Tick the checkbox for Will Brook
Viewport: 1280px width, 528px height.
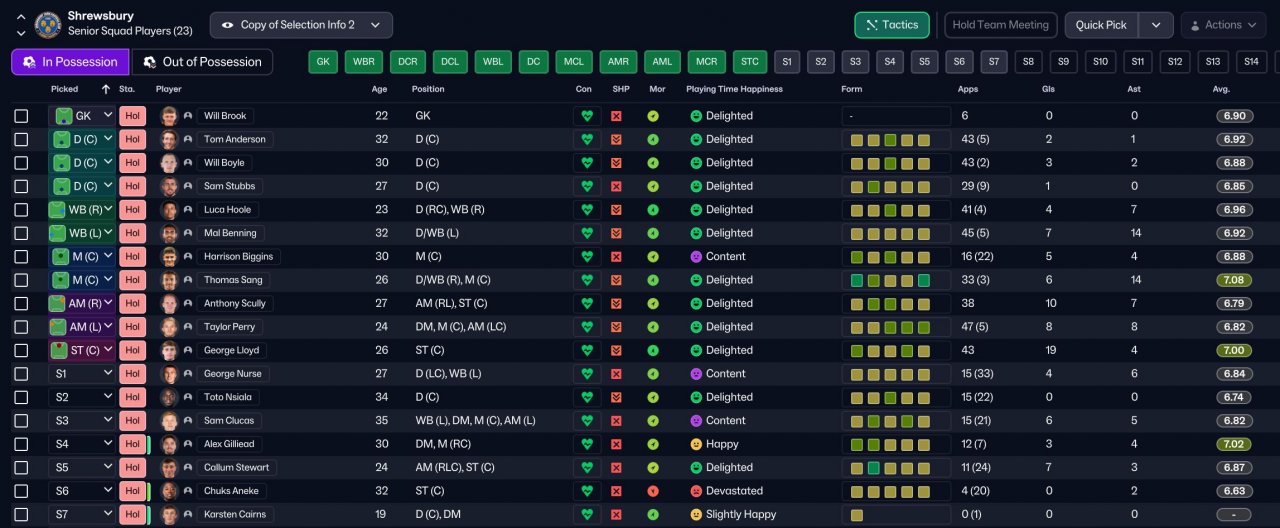coord(21,116)
